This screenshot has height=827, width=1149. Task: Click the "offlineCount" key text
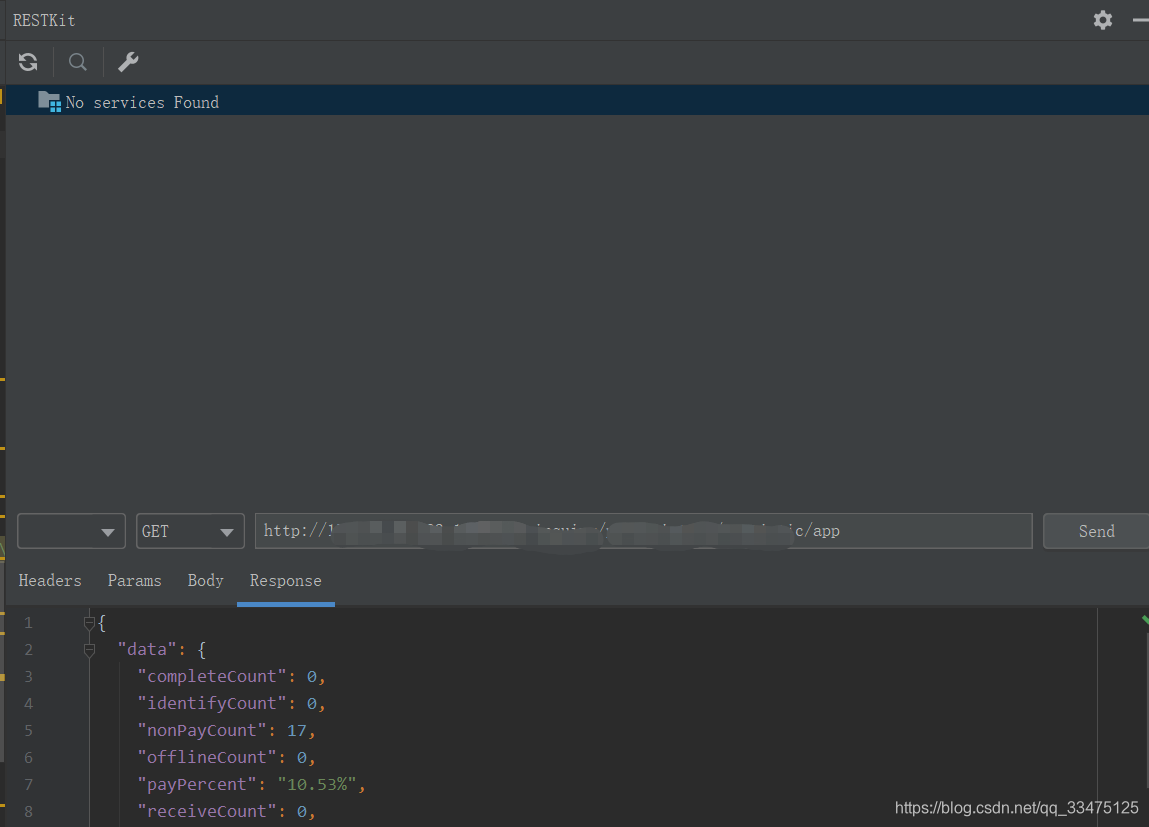207,757
